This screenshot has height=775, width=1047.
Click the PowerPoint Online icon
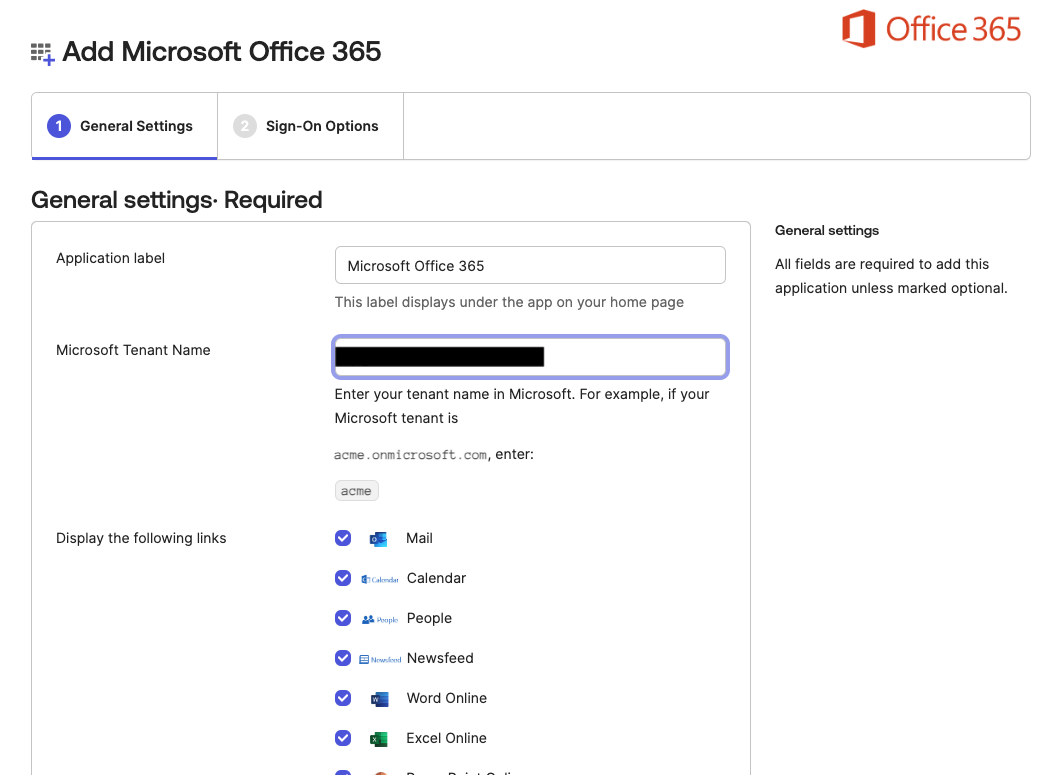(379, 772)
